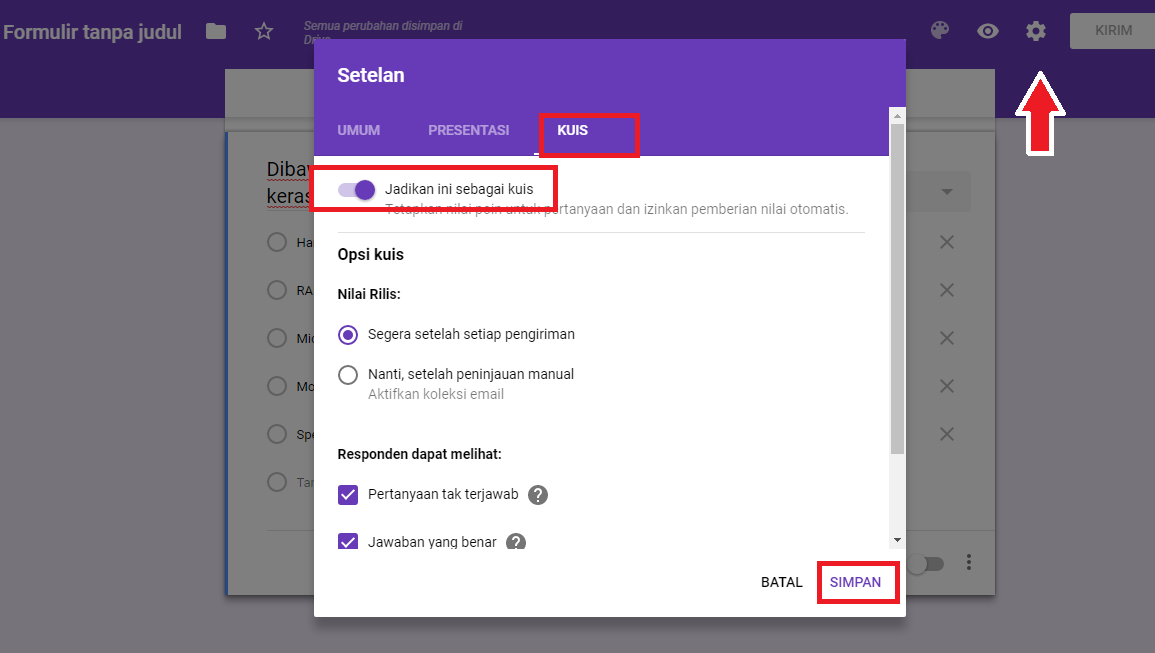Open the theme color palette icon
Viewport: 1155px width, 653px height.
coord(940,31)
